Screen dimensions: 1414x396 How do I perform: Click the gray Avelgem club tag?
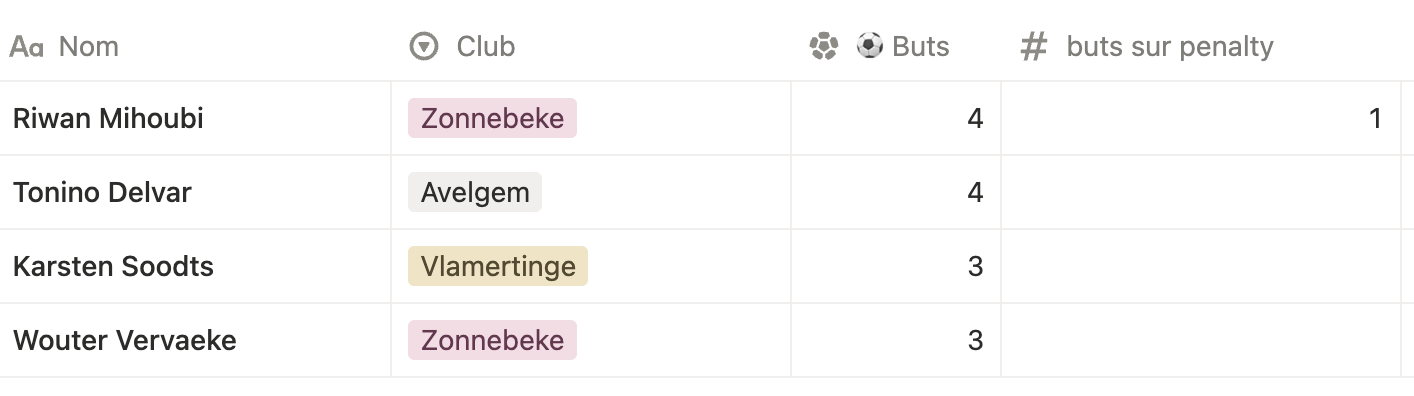coord(475,192)
